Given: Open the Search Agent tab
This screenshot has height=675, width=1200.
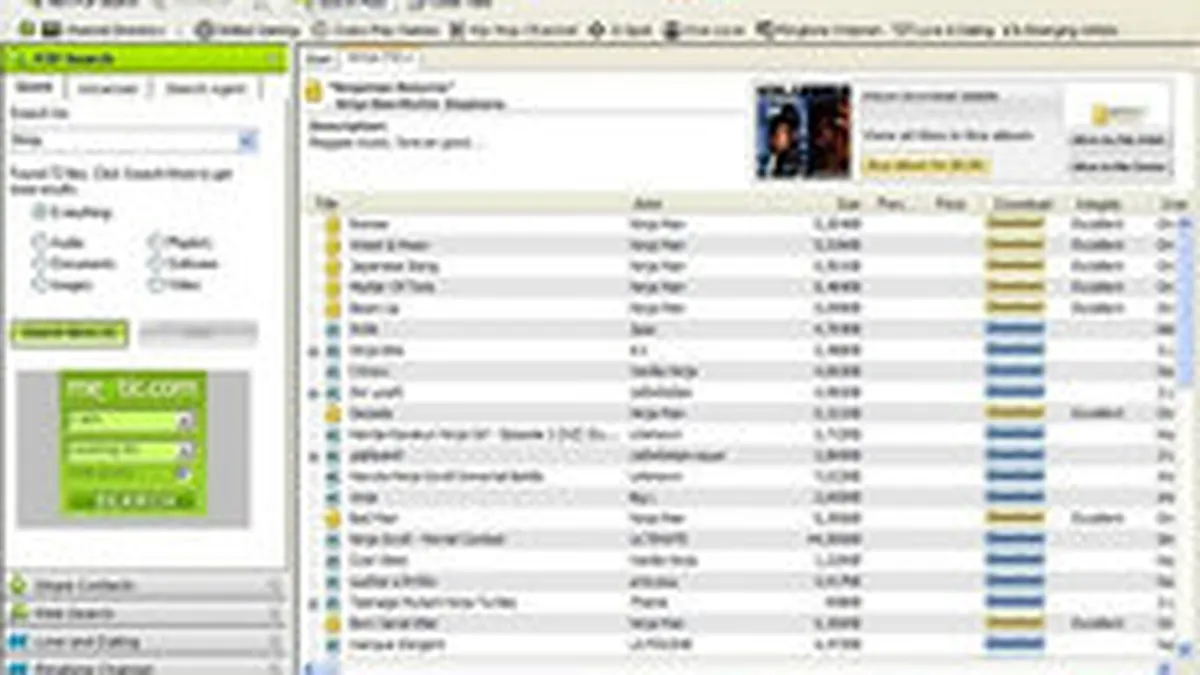Looking at the screenshot, I should click(205, 89).
